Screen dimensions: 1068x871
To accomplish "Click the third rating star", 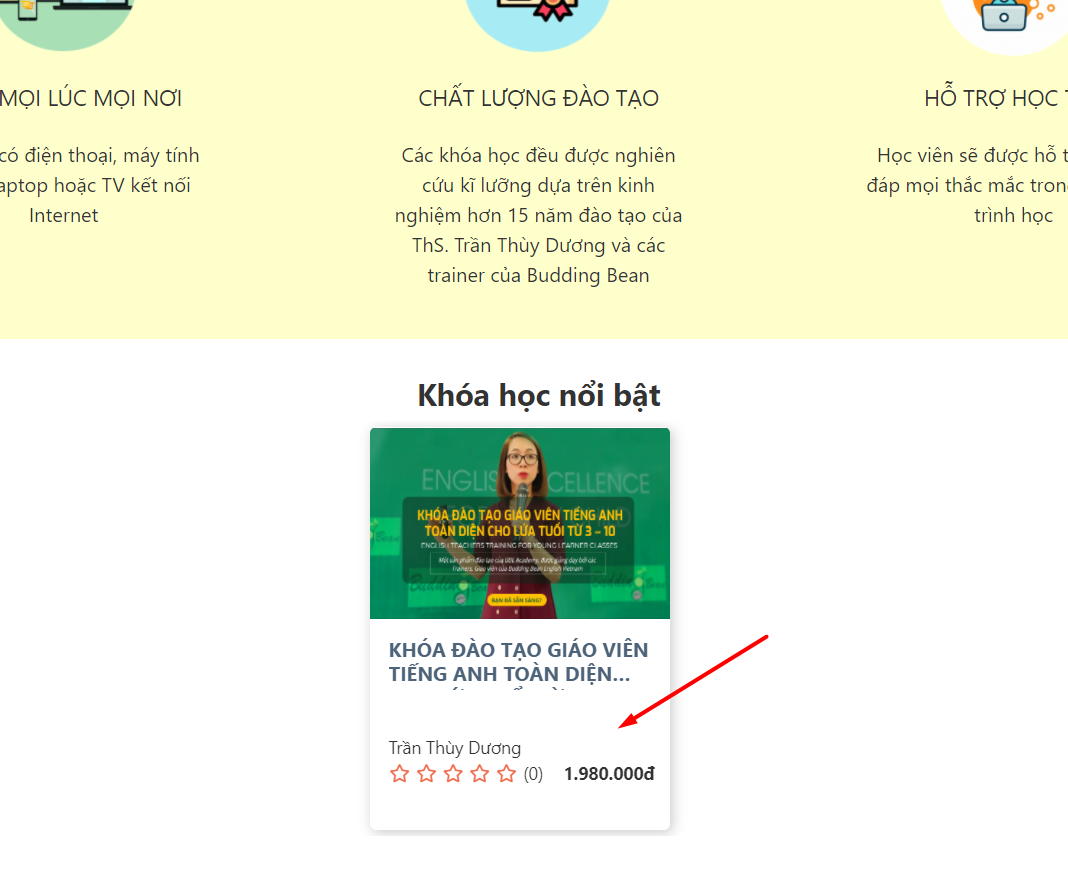I will 453,774.
